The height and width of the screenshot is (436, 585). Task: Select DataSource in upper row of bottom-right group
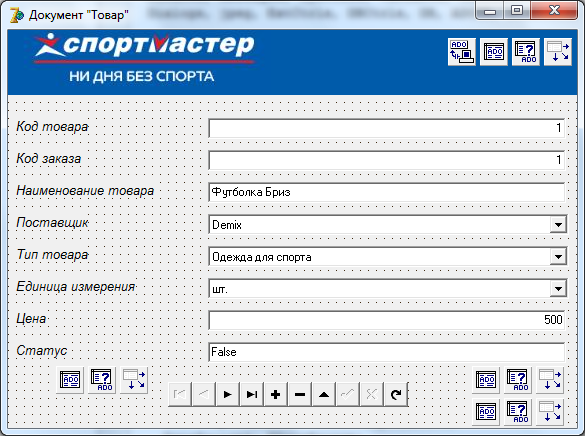(550, 380)
